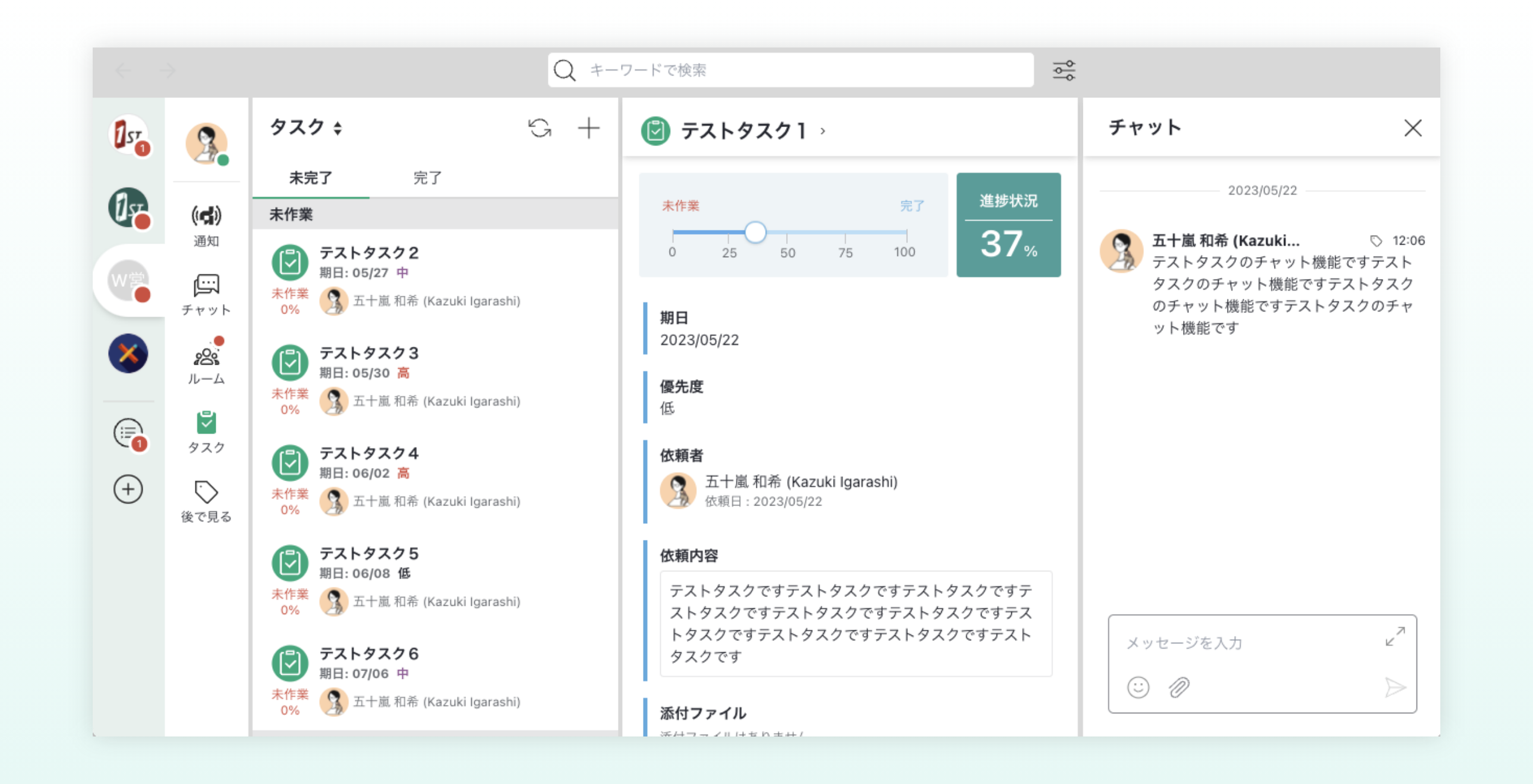Expand テストタスク1 title chevron
Screen dimensions: 1533x784
click(x=822, y=131)
